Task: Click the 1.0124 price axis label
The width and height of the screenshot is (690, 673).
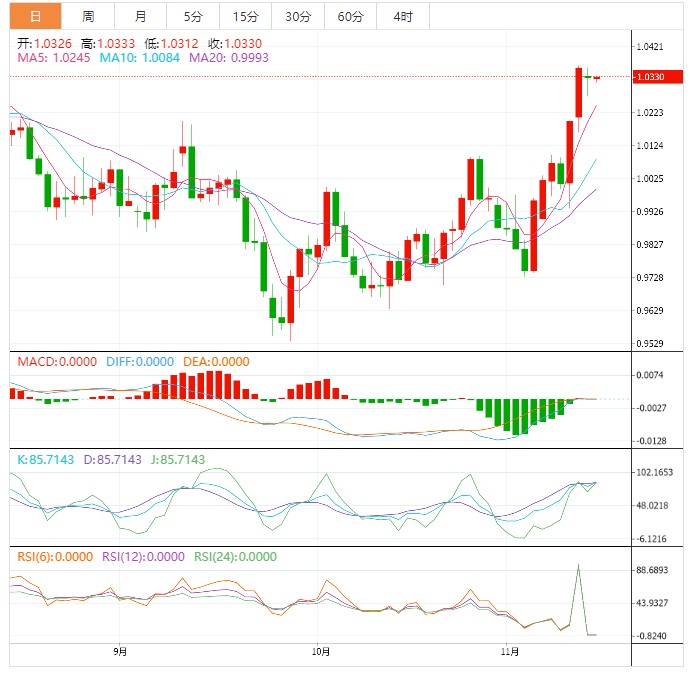Action: [650, 146]
